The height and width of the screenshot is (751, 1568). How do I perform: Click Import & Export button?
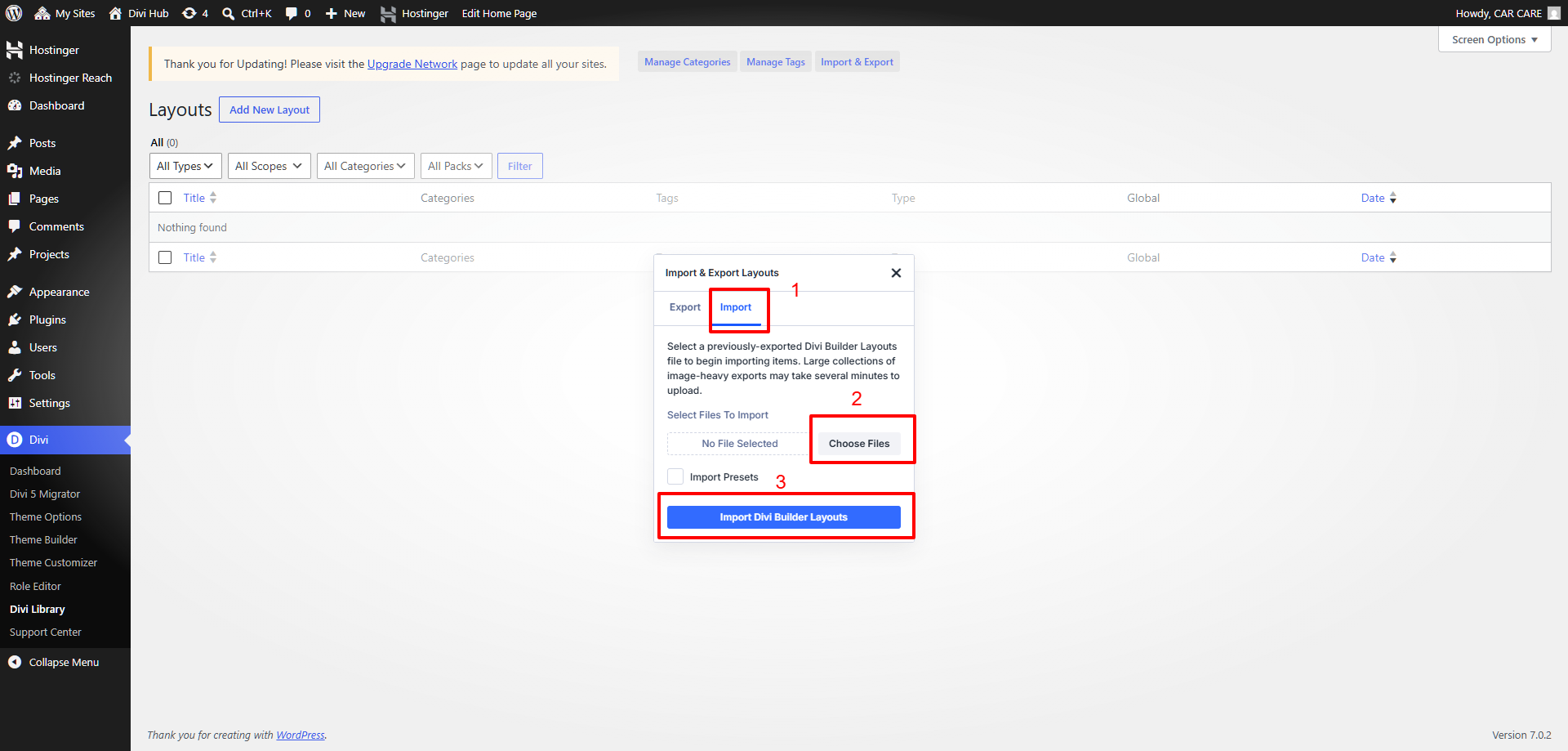857,62
